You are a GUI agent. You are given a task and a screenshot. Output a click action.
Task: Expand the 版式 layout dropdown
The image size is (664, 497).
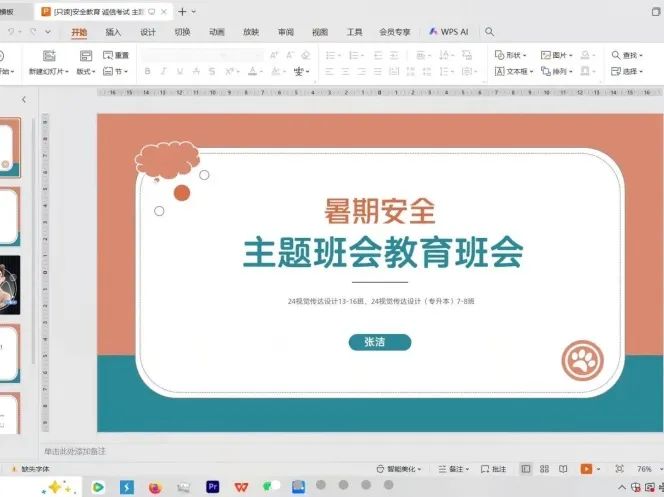(x=86, y=72)
